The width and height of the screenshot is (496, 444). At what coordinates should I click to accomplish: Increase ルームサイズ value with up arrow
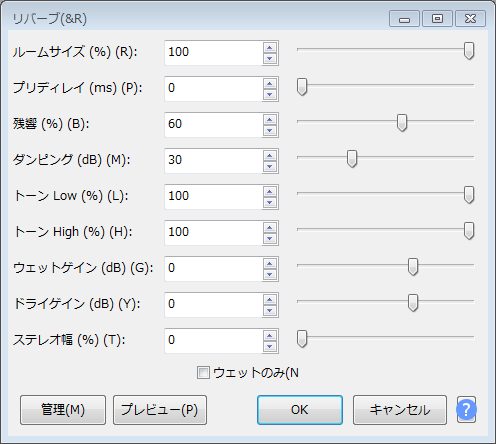click(x=270, y=48)
